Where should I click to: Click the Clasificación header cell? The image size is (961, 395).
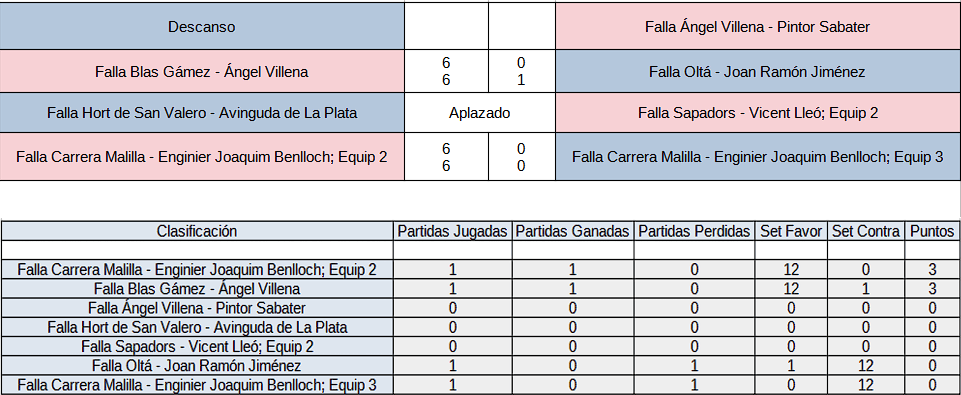tap(197, 231)
